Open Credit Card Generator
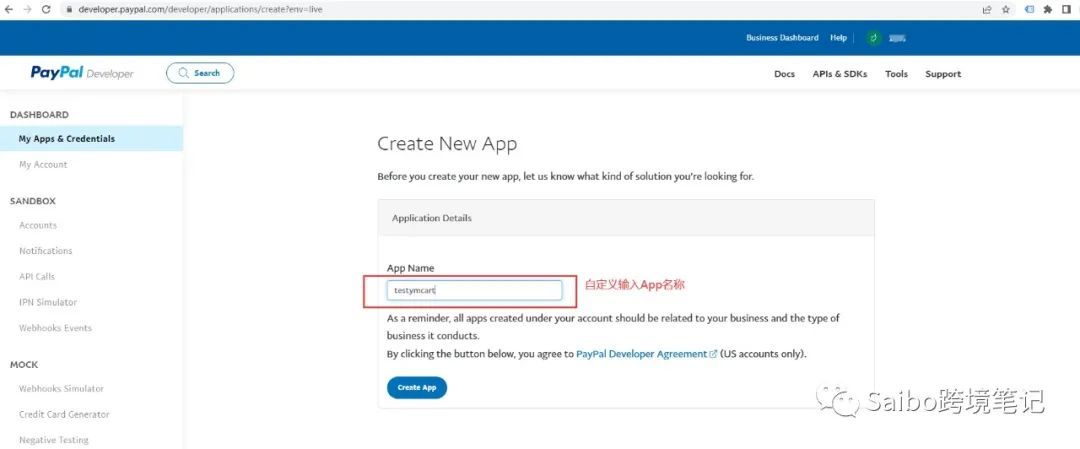Screen dimensions: 1080x449 [64, 414]
